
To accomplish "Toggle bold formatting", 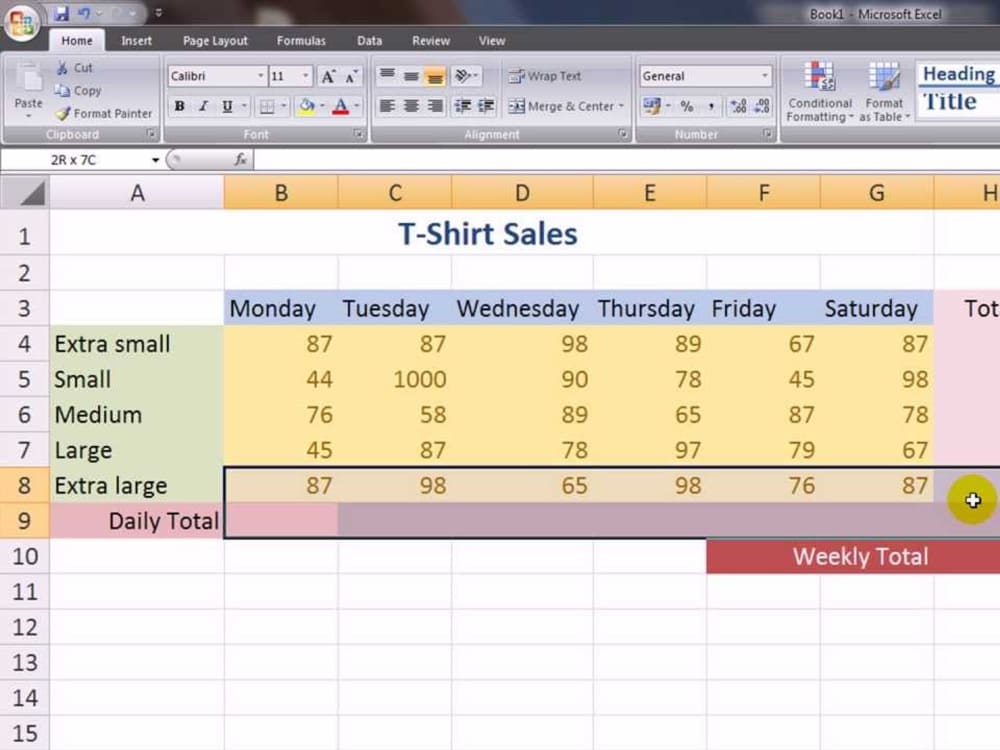I will click(179, 106).
